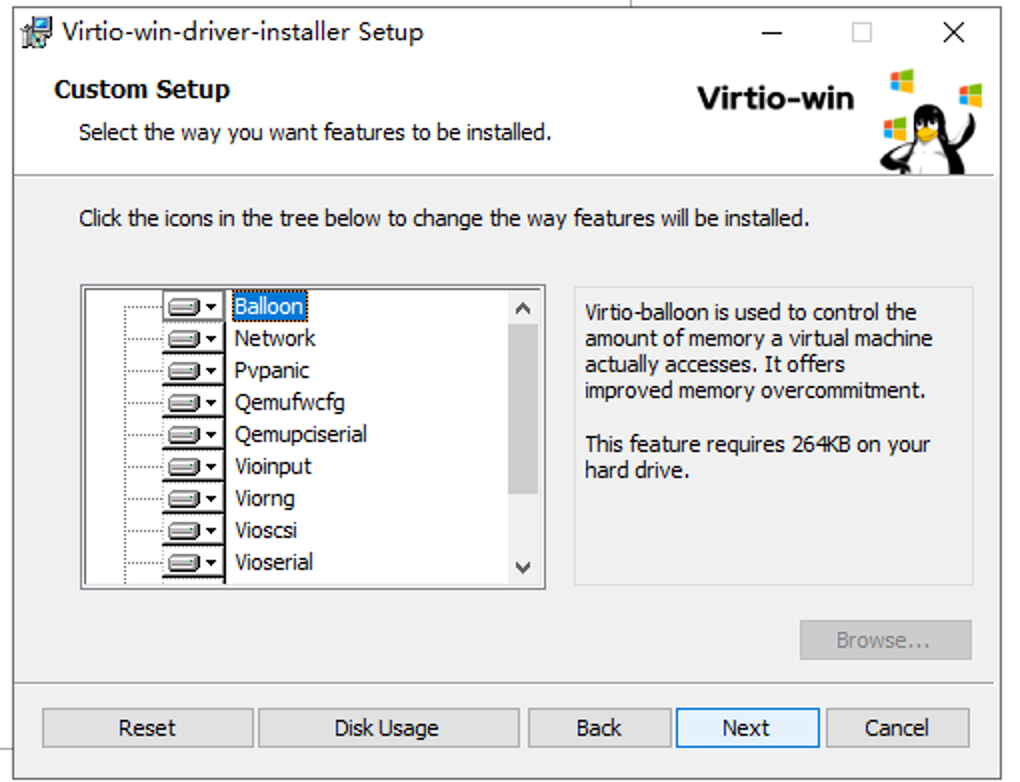This screenshot has height=782, width=1020.
Task: Open the Network feature install-state dropdown
Action: [193, 338]
